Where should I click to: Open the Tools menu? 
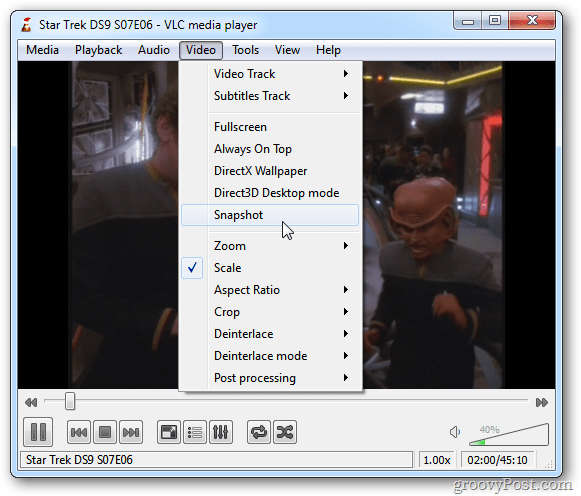(245, 50)
